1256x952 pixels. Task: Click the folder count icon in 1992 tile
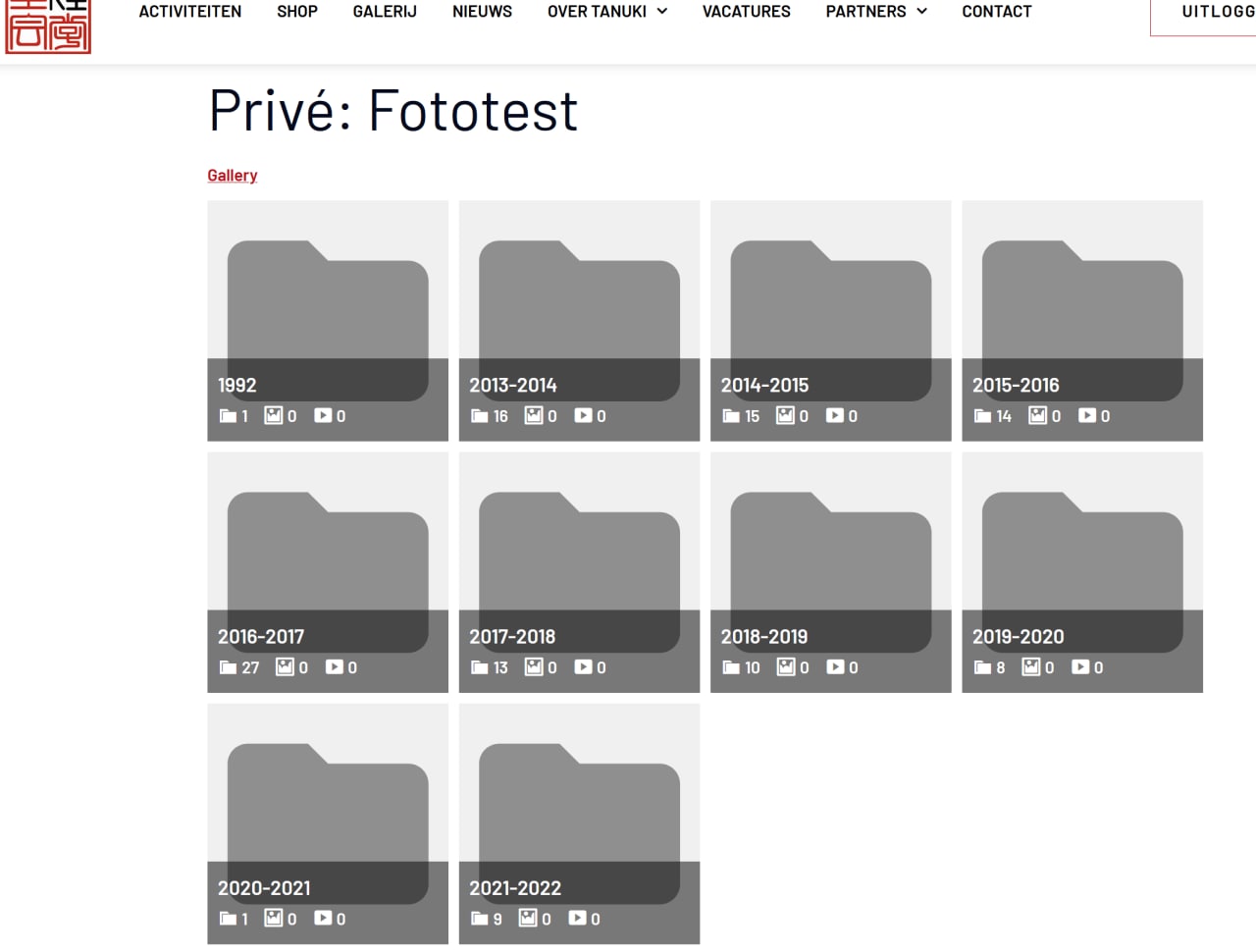point(228,416)
